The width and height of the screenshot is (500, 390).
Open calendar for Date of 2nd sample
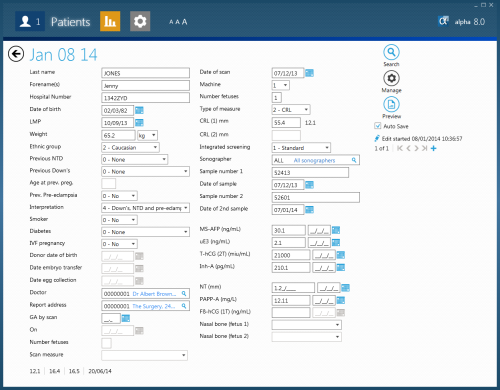(x=309, y=210)
